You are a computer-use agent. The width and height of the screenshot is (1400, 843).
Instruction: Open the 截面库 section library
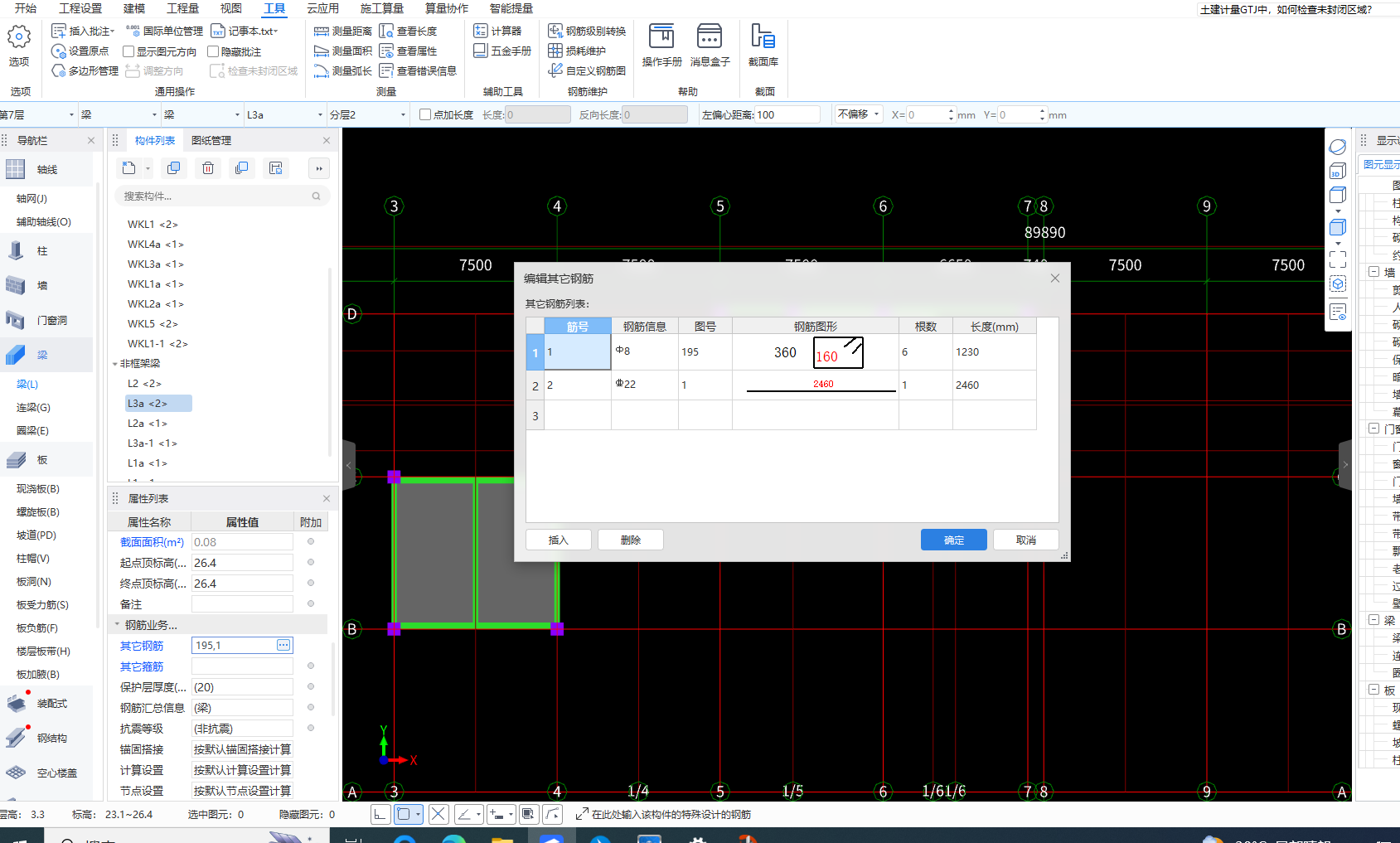(763, 46)
